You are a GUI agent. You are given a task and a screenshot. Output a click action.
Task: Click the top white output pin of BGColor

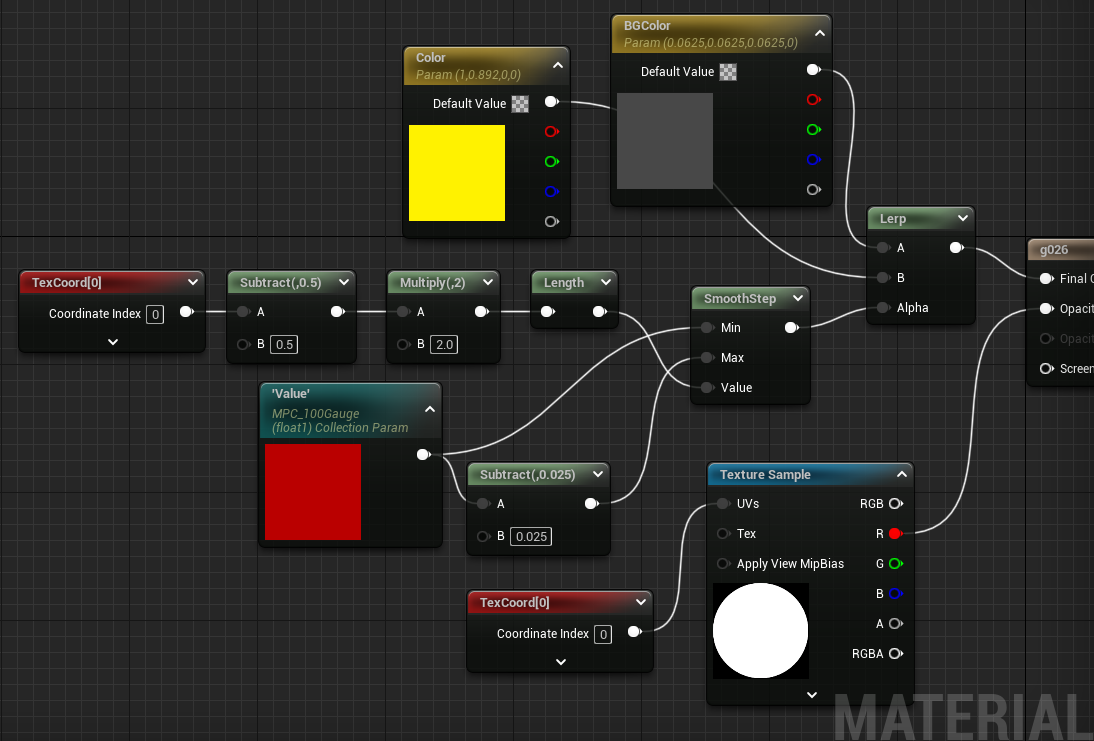(x=814, y=70)
